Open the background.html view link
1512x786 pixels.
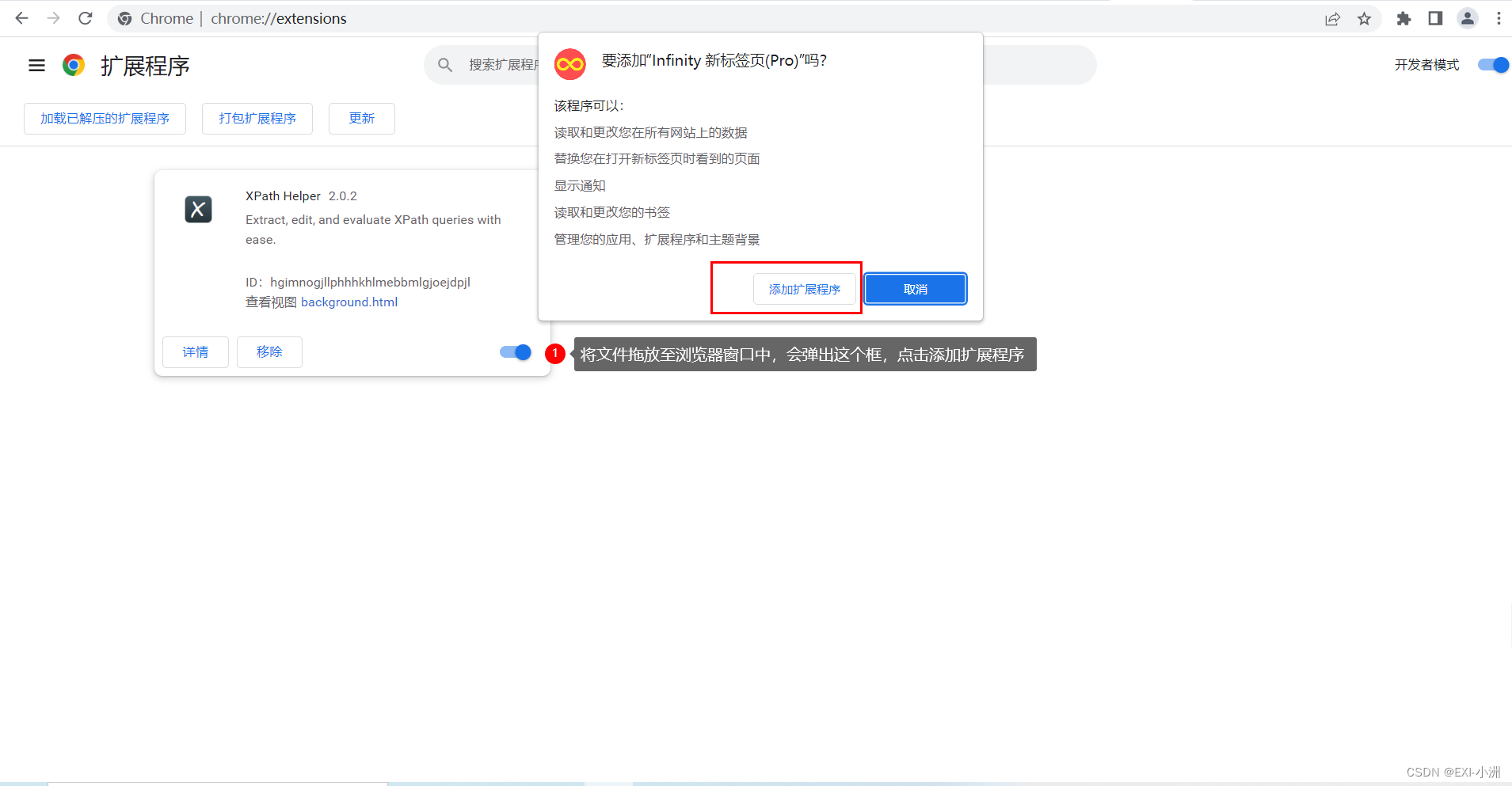[x=349, y=302]
